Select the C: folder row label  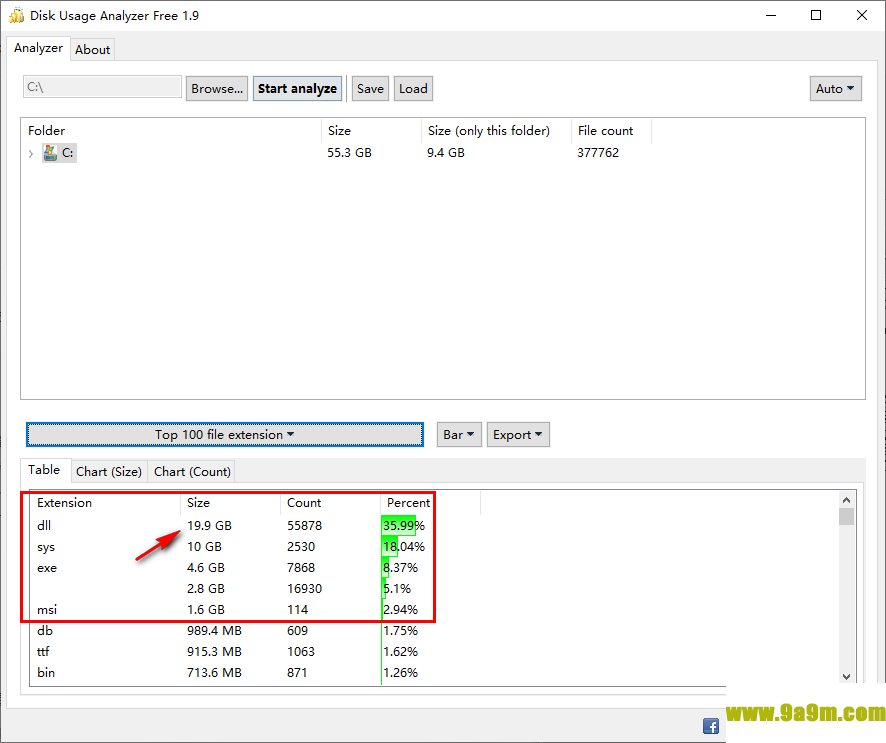tap(67, 153)
